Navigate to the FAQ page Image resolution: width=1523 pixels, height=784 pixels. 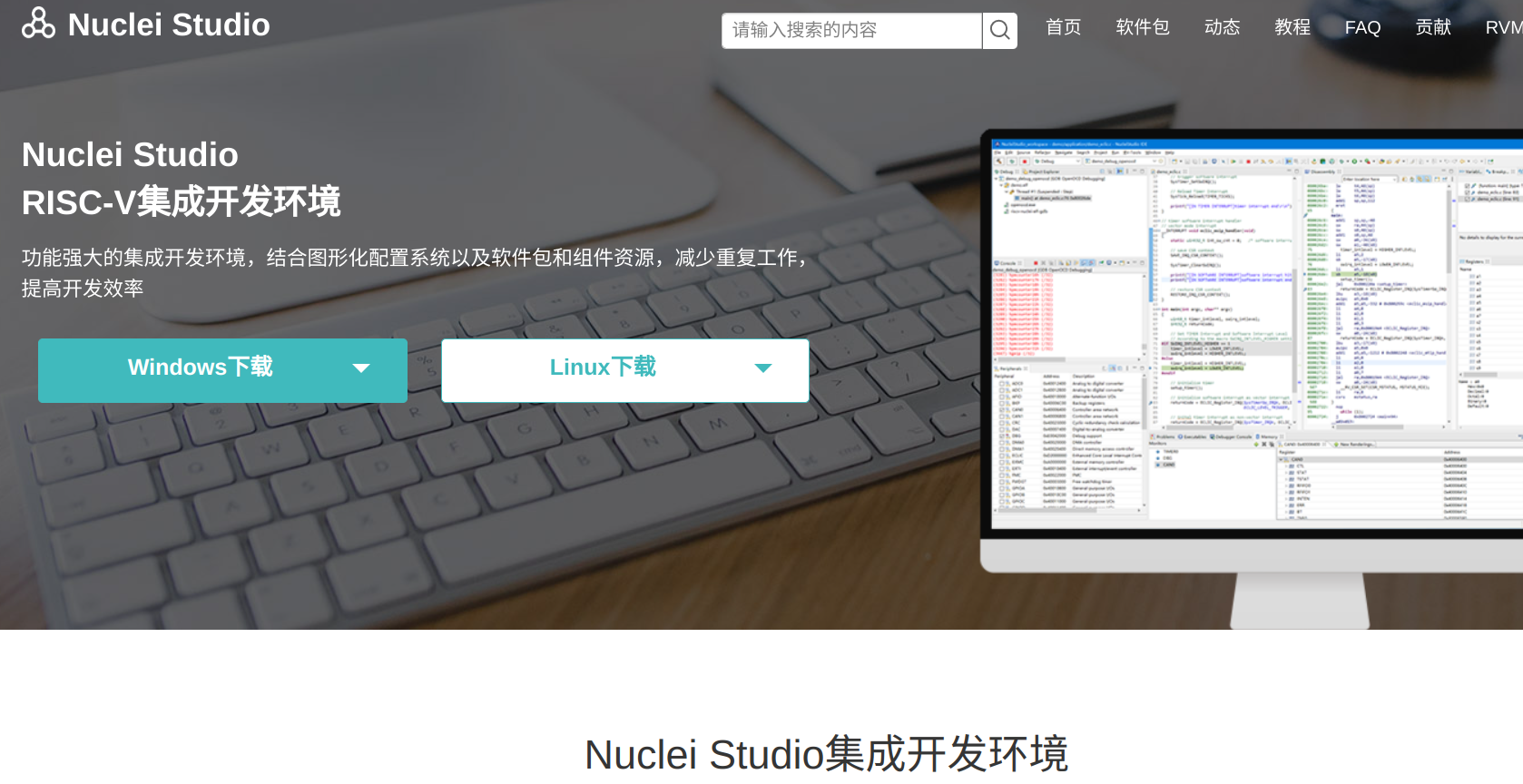point(1362,27)
